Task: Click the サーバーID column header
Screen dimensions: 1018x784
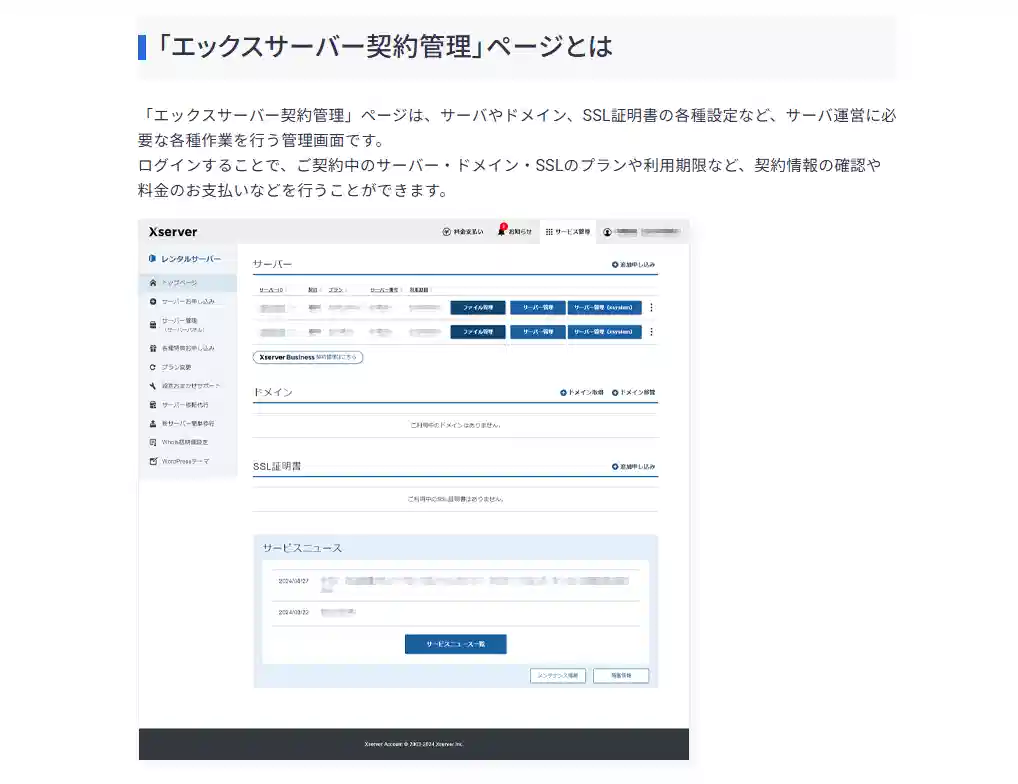Action: (x=271, y=290)
